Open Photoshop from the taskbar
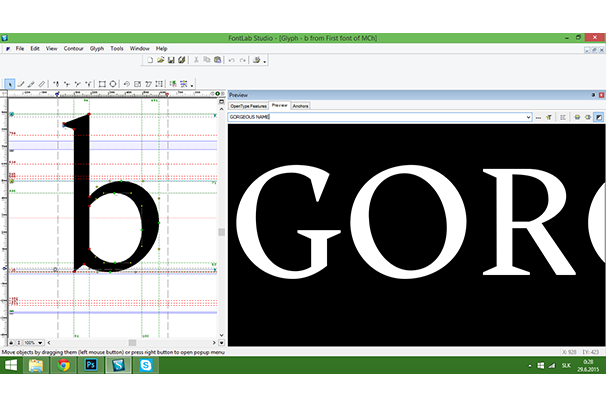Viewport: 606px width, 406px height. point(90,366)
